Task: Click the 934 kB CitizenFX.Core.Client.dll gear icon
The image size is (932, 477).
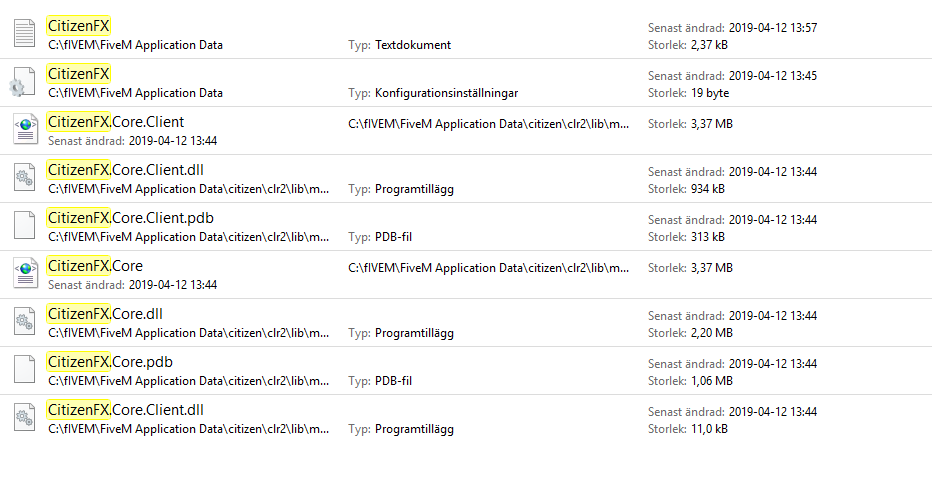Action: click(24, 178)
